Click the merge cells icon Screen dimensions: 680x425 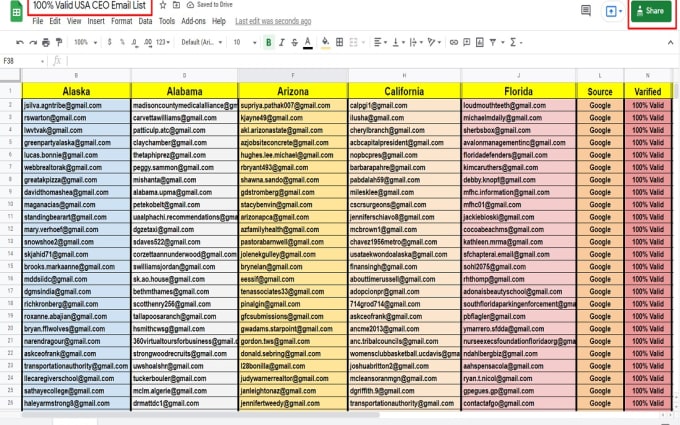(x=353, y=42)
